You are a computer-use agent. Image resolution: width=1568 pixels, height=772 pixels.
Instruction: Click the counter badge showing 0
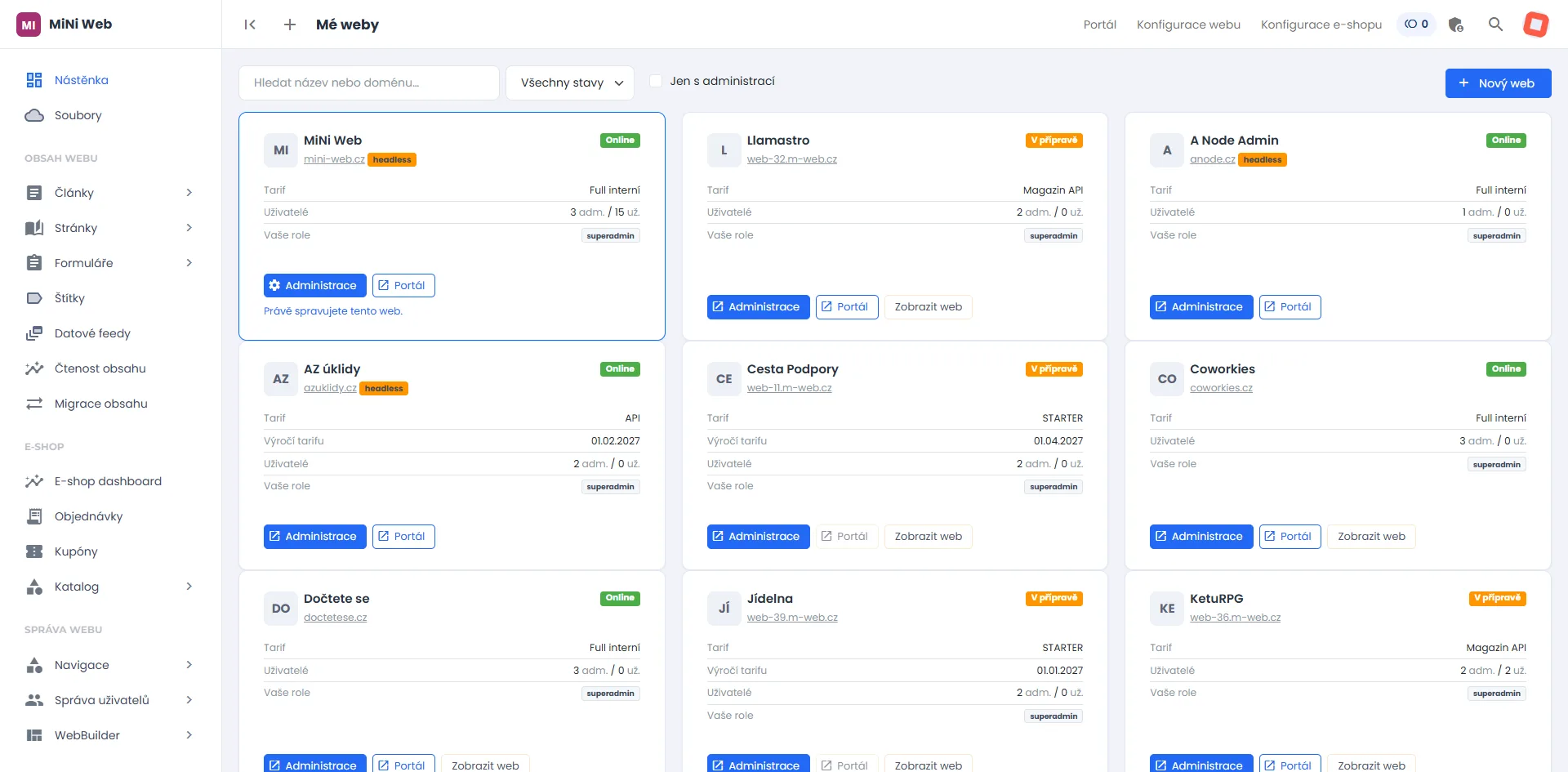(x=1416, y=25)
